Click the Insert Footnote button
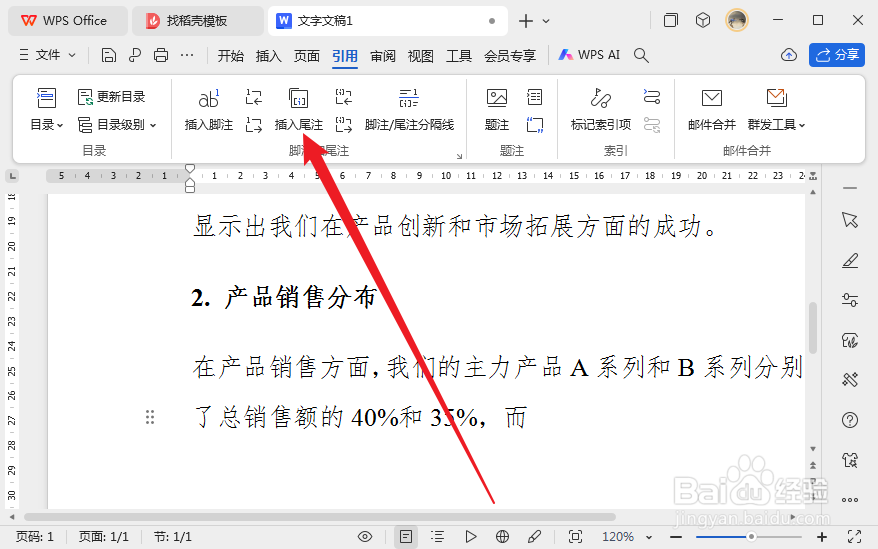 click(x=209, y=110)
